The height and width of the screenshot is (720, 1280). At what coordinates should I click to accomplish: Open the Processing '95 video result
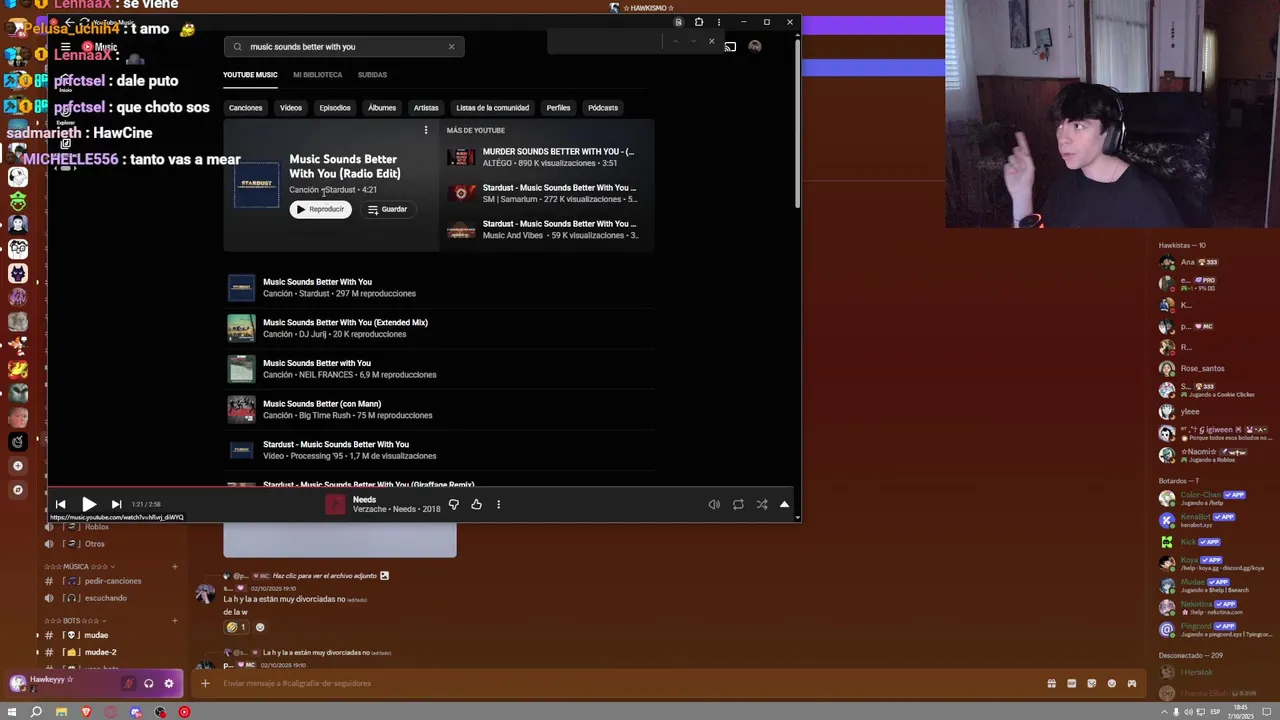click(440, 450)
